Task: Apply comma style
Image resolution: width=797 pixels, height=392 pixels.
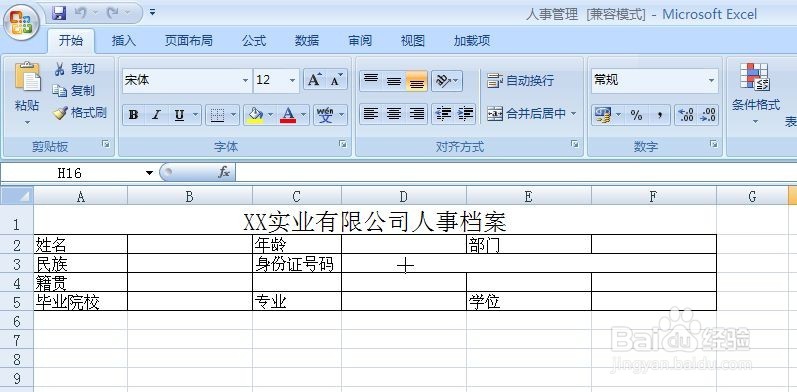Action: click(659, 115)
